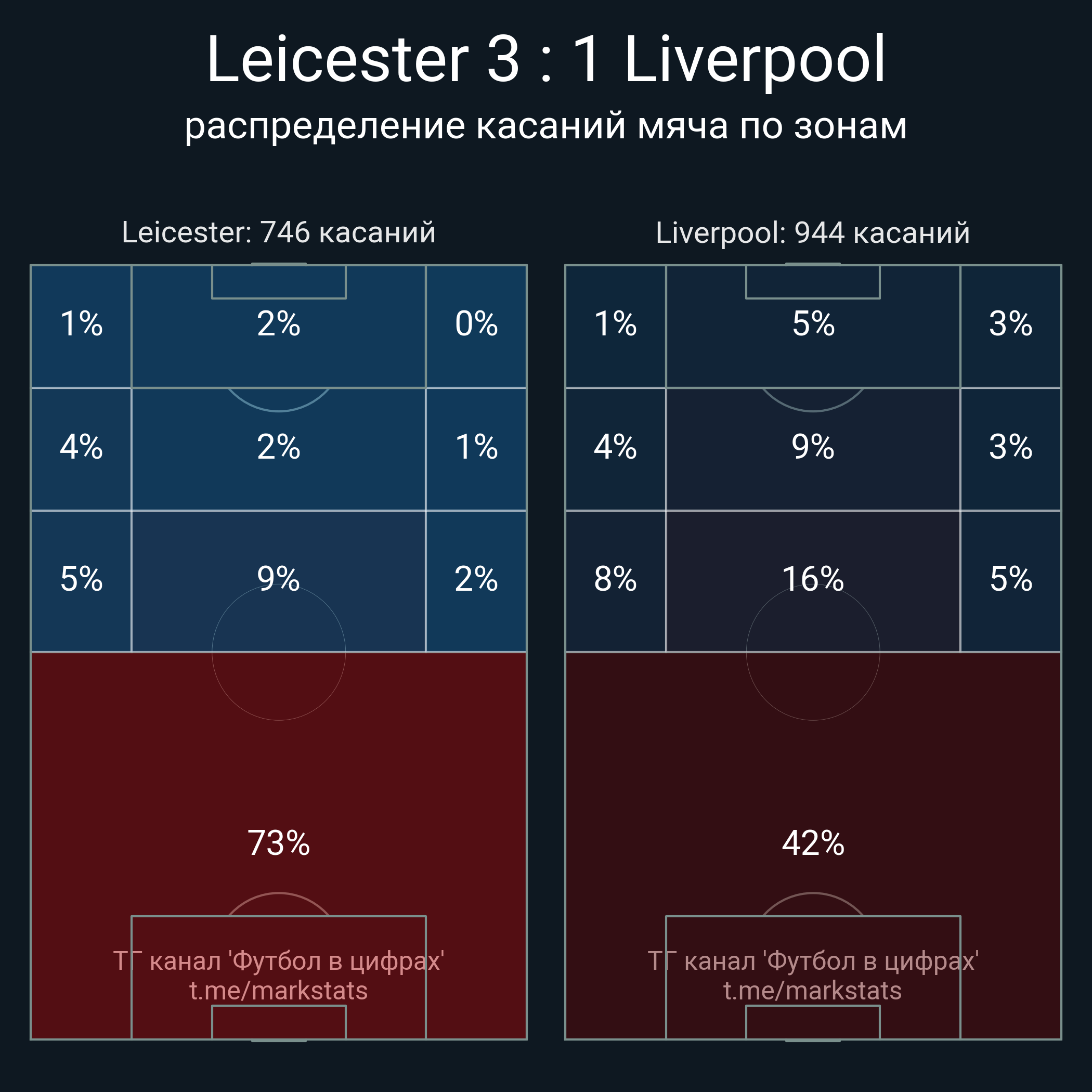
Task: Click Leicester's 0% top-right corner zone
Action: click(x=476, y=326)
